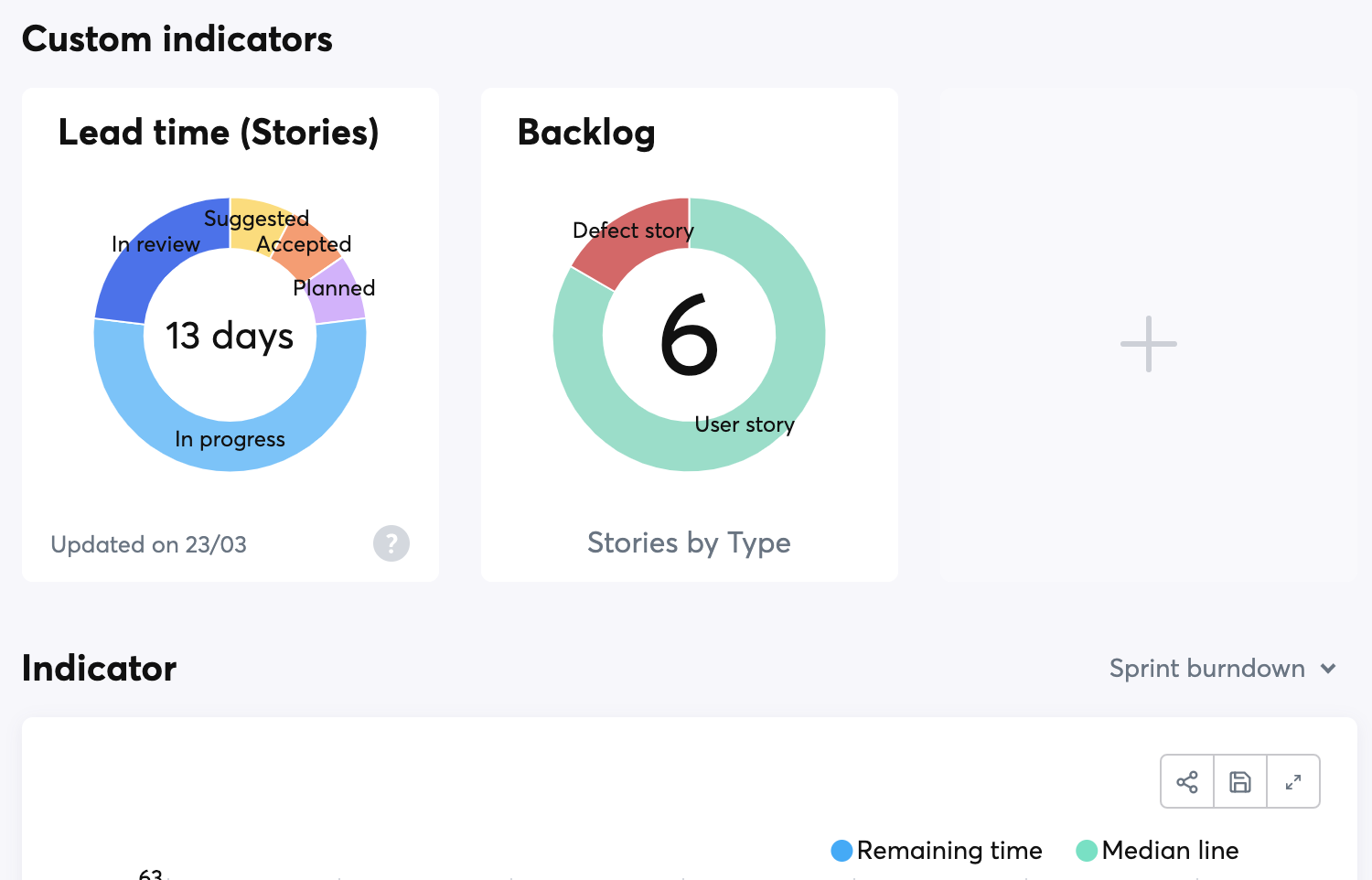Click the In progress segment of the donut
Viewport: 1372px width, 880px height.
coord(230,439)
